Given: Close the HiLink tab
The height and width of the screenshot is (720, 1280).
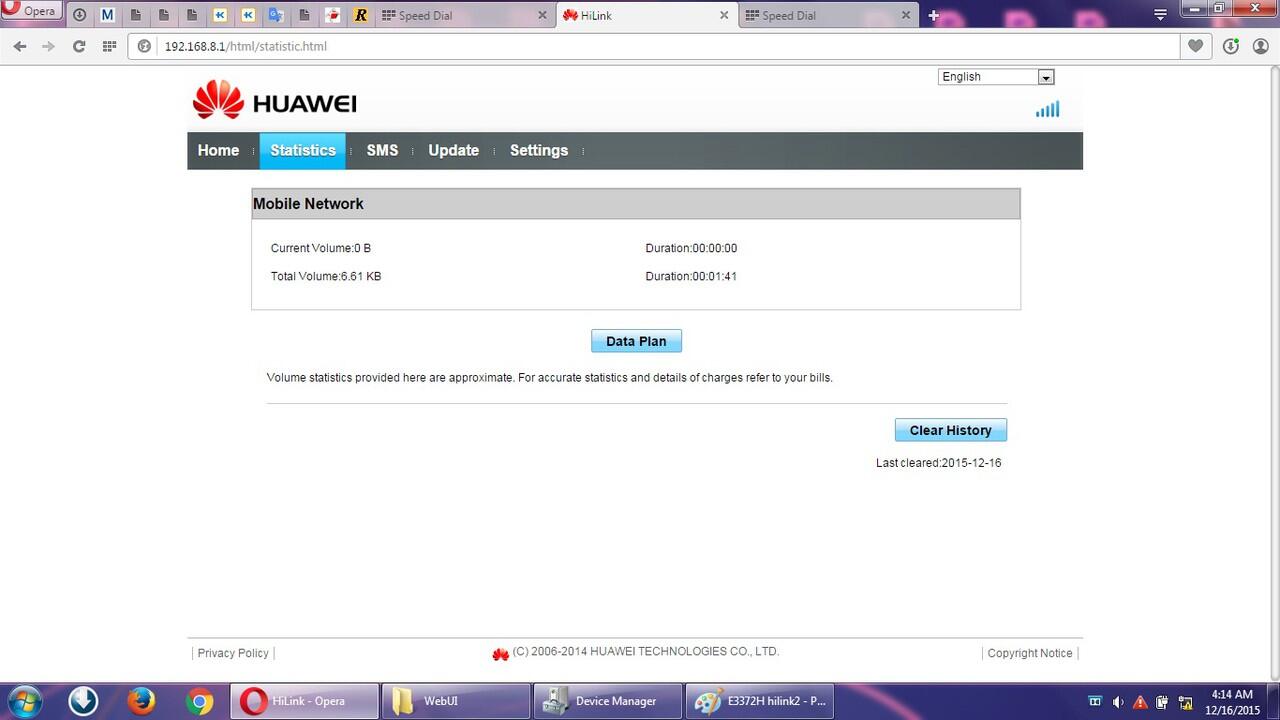Looking at the screenshot, I should click(x=724, y=15).
